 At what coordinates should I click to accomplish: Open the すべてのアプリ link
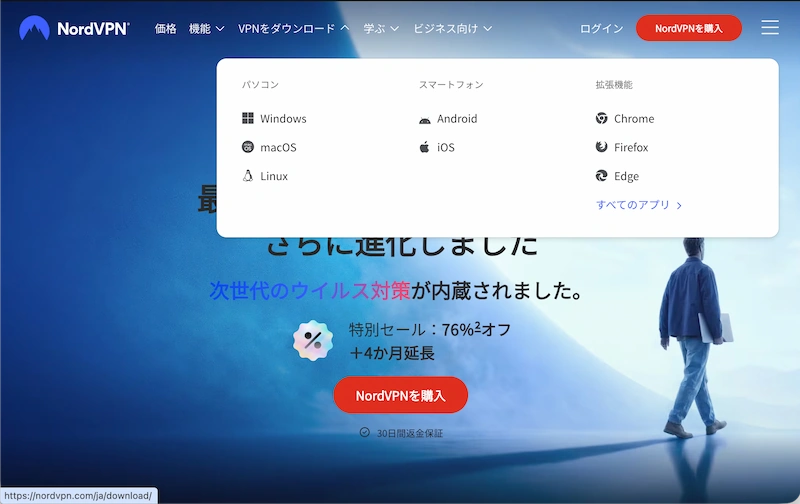[639, 205]
